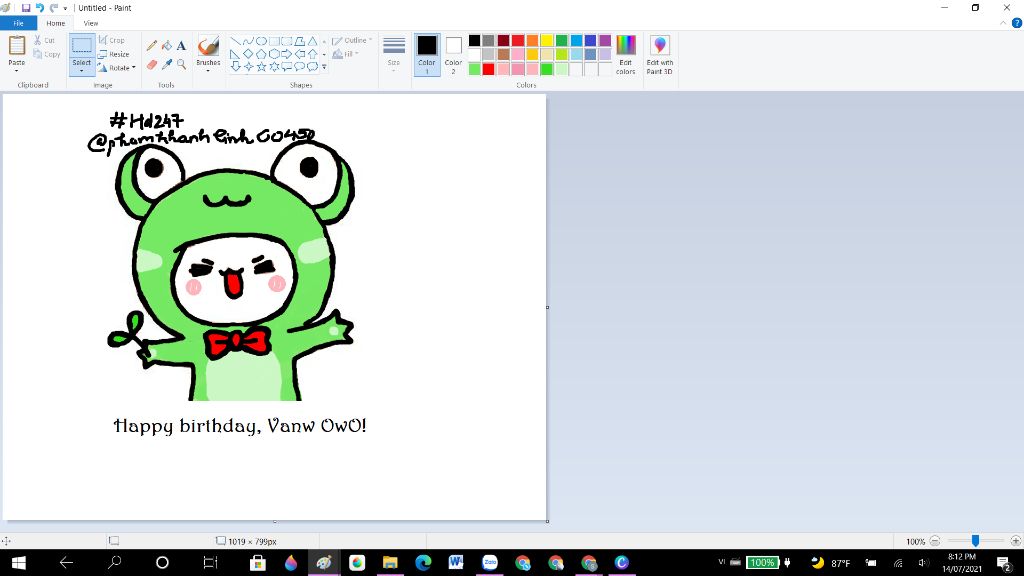The image size is (1024, 576).
Task: Open Microsoft Edge from taskbar
Action: point(423,562)
